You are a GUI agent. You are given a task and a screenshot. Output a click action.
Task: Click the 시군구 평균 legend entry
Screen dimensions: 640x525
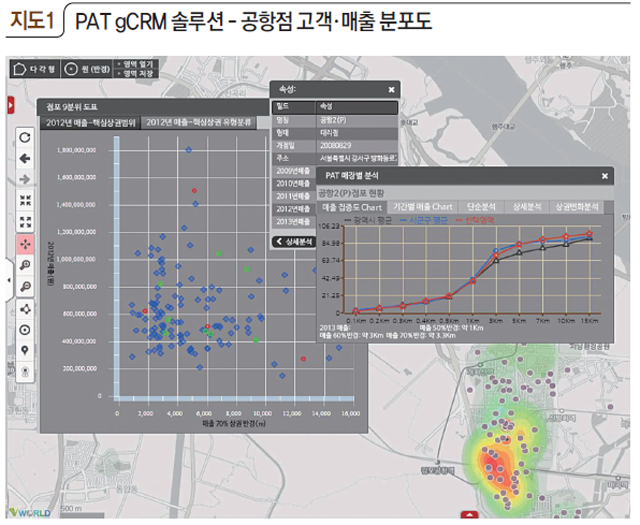click(424, 220)
